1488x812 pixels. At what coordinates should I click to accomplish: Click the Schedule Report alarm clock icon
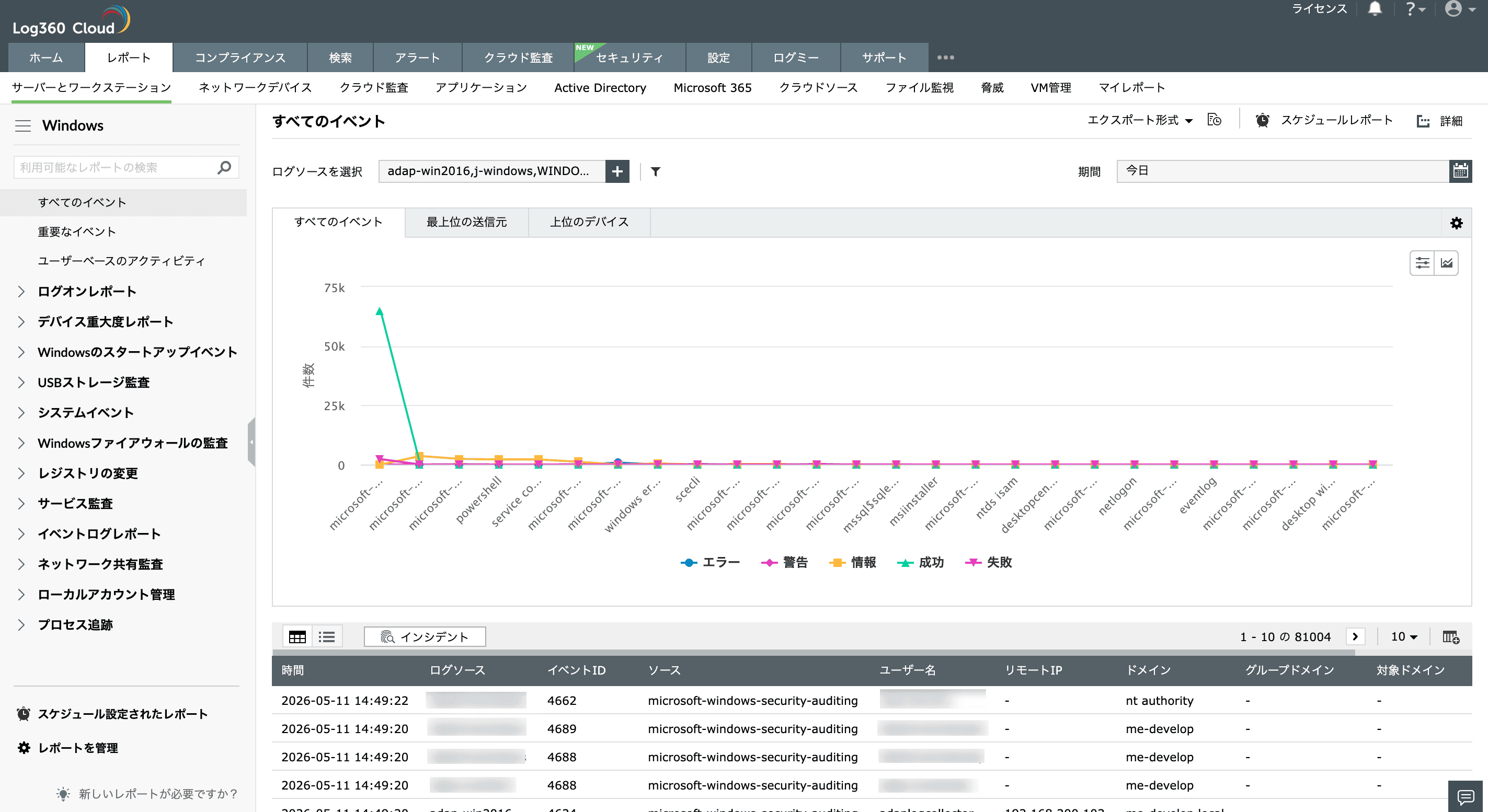pyautogui.click(x=1263, y=120)
